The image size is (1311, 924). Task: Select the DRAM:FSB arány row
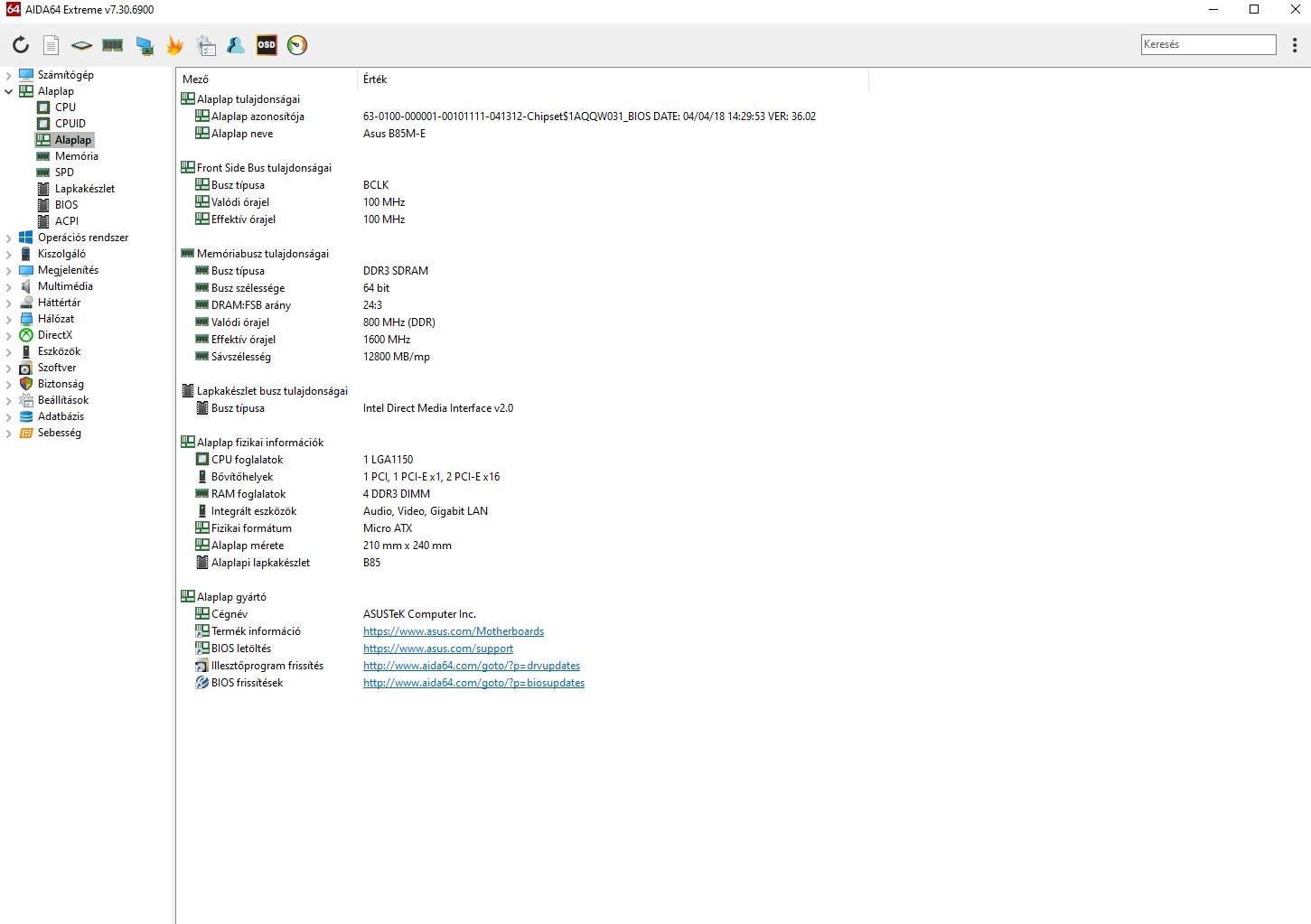522,305
